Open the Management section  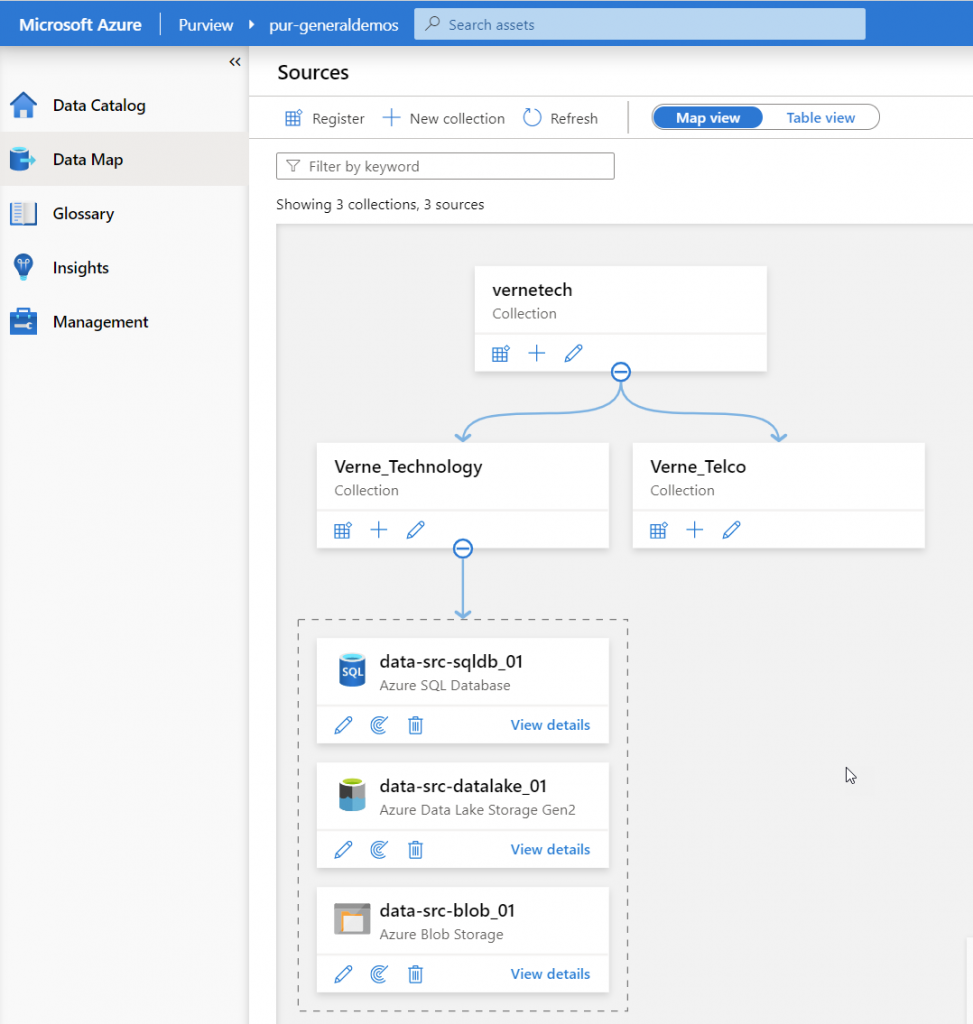pos(100,321)
